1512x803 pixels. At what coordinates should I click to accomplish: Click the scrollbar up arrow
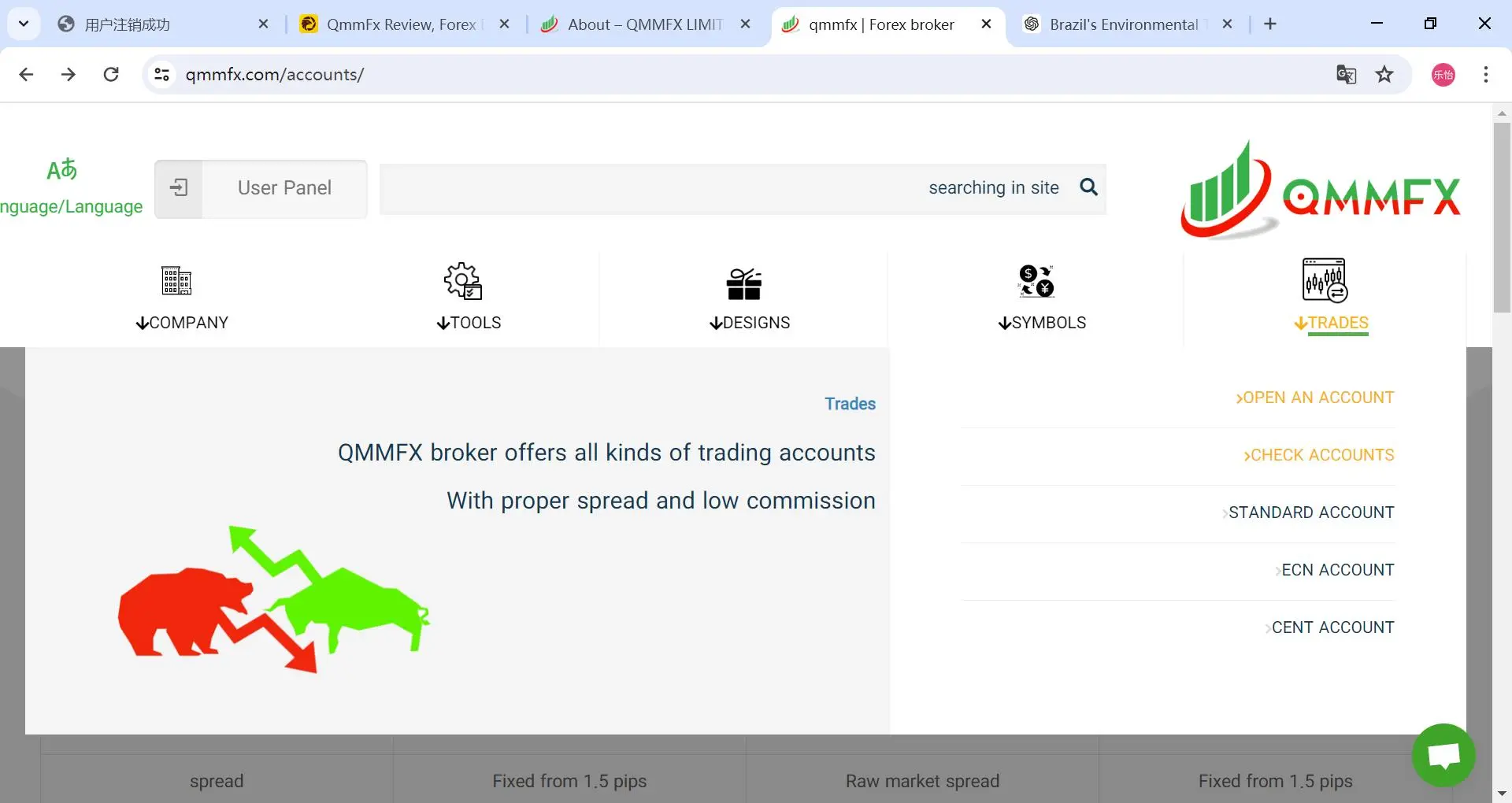[x=1502, y=113]
